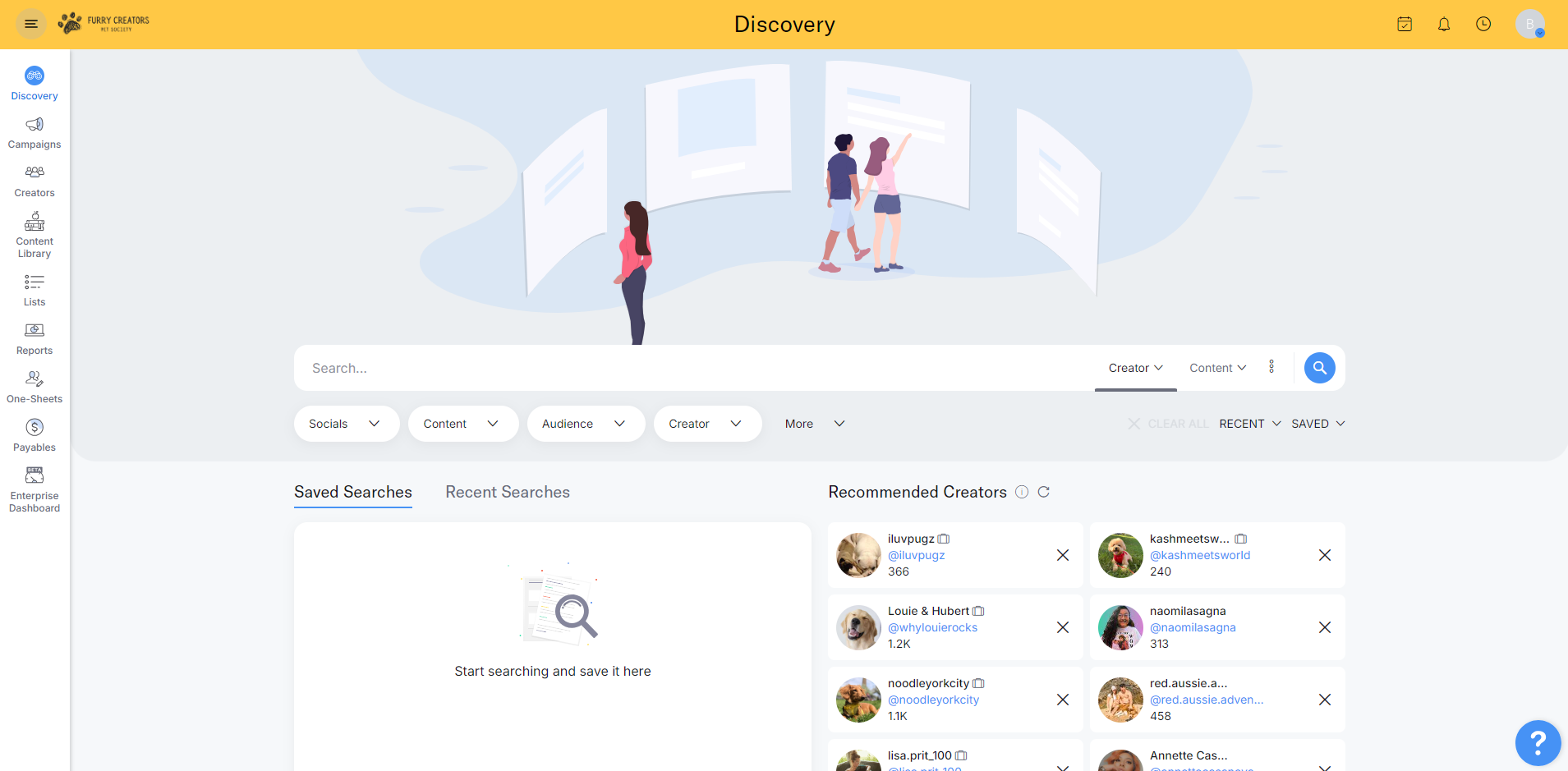Click the blue search magnifier button
This screenshot has width=1568, height=771.
pos(1319,368)
